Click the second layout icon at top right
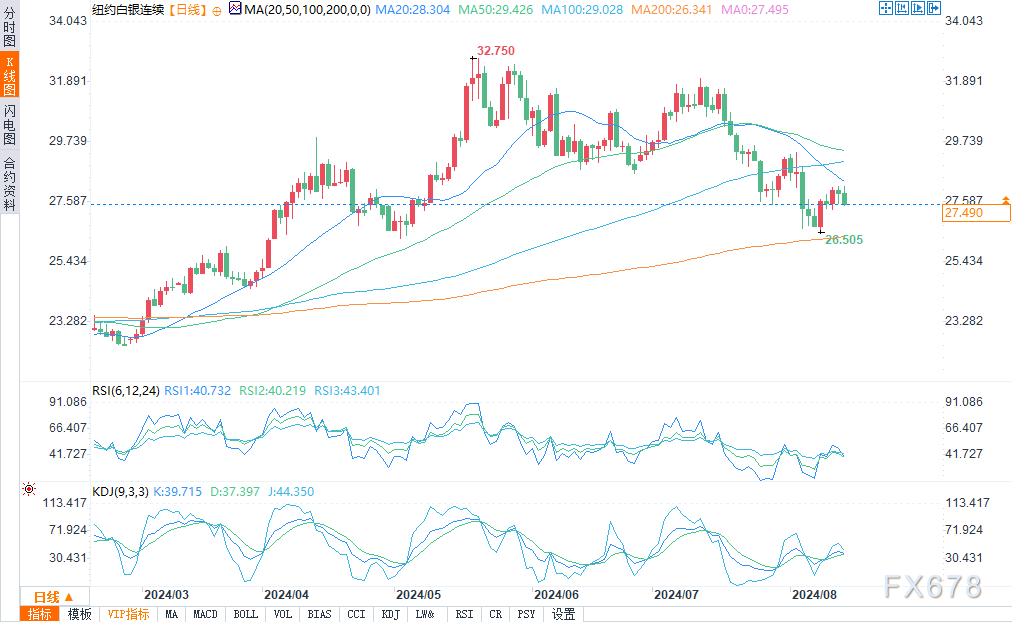This screenshot has height=622, width=1012. click(x=900, y=8)
